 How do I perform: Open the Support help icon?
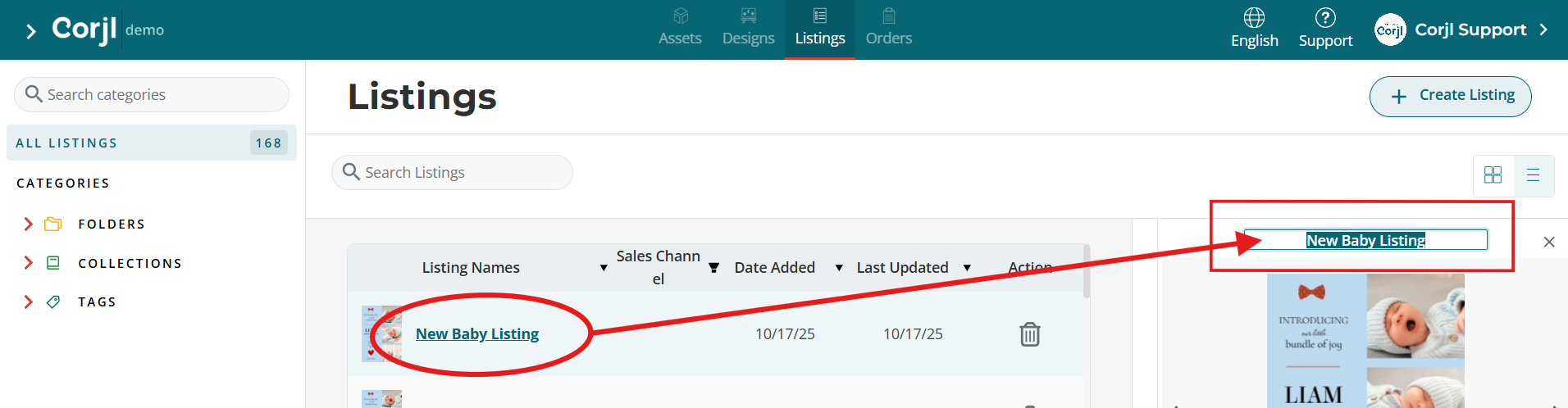1325,17
